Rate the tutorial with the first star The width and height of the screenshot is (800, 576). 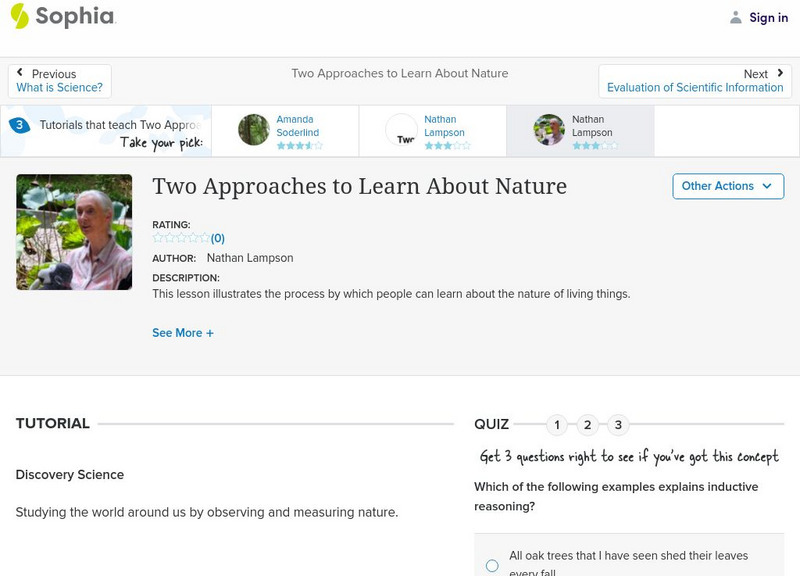155,238
